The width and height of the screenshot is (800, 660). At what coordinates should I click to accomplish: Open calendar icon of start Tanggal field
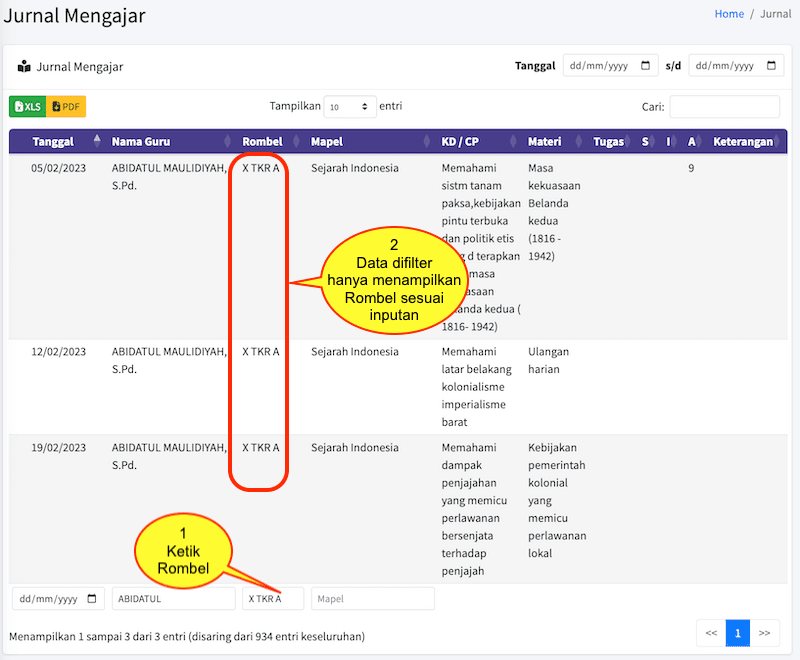tap(645, 65)
